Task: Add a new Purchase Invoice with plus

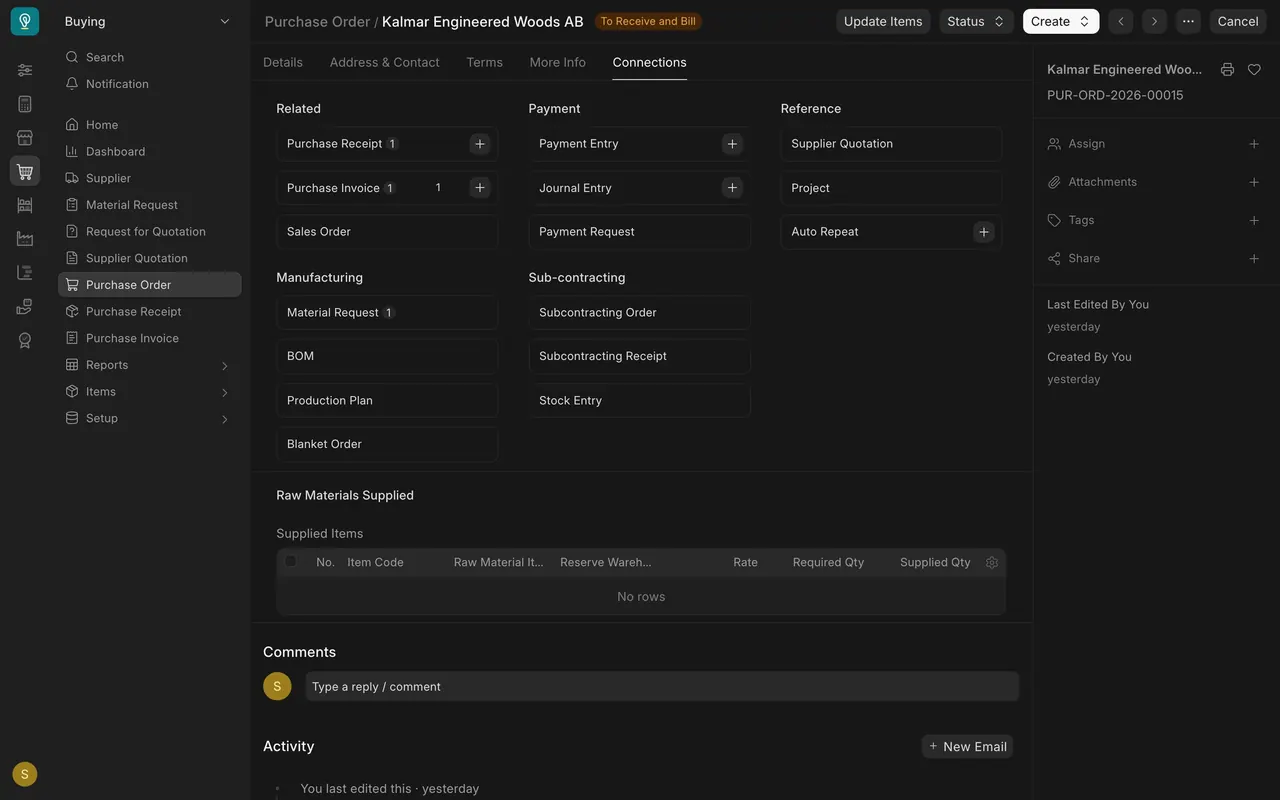Action: click(x=480, y=188)
